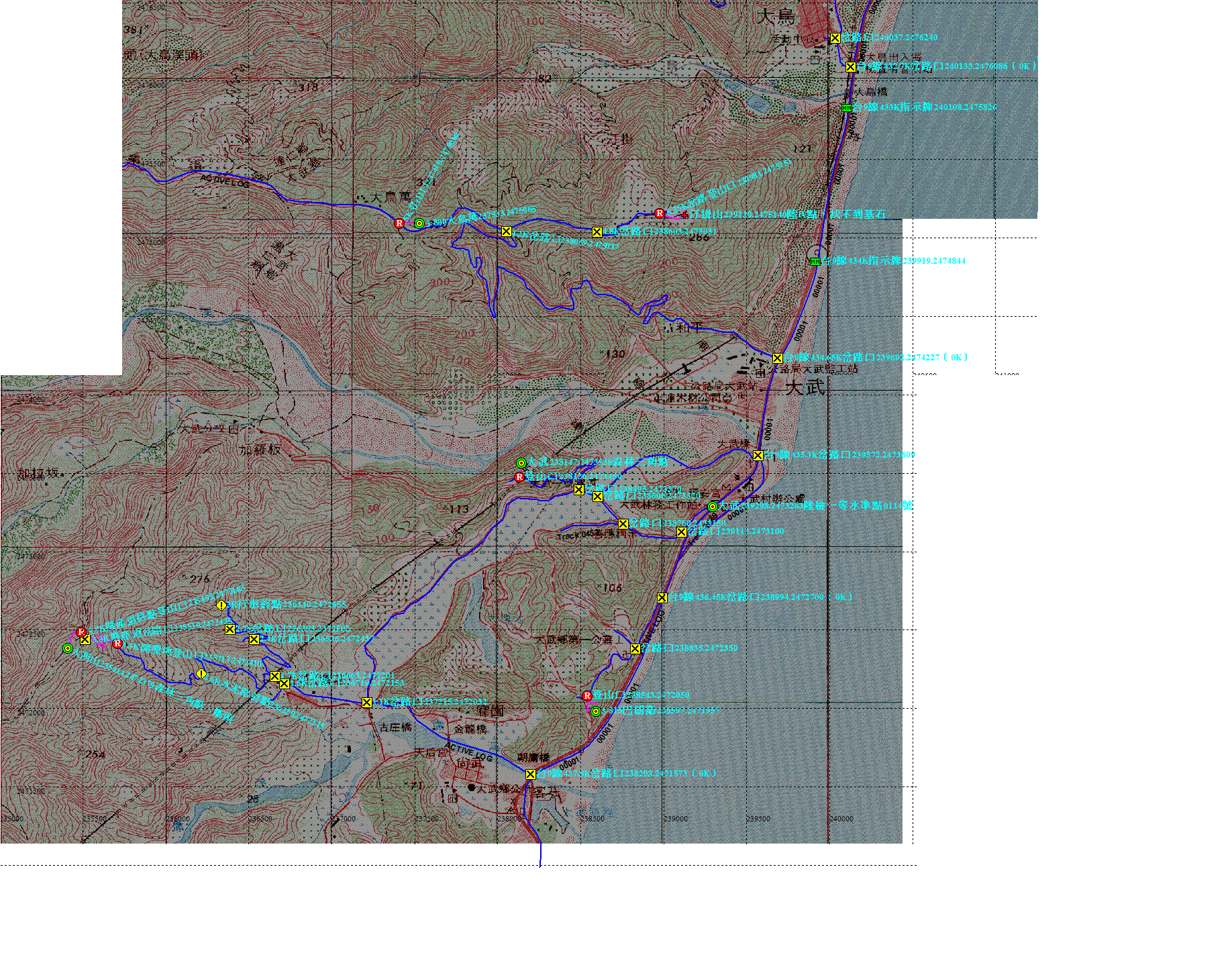Viewport: 1232px width, 961px height.
Task: Click the 大鳥萬 triangulation point icon
Action: pyautogui.click(x=419, y=223)
